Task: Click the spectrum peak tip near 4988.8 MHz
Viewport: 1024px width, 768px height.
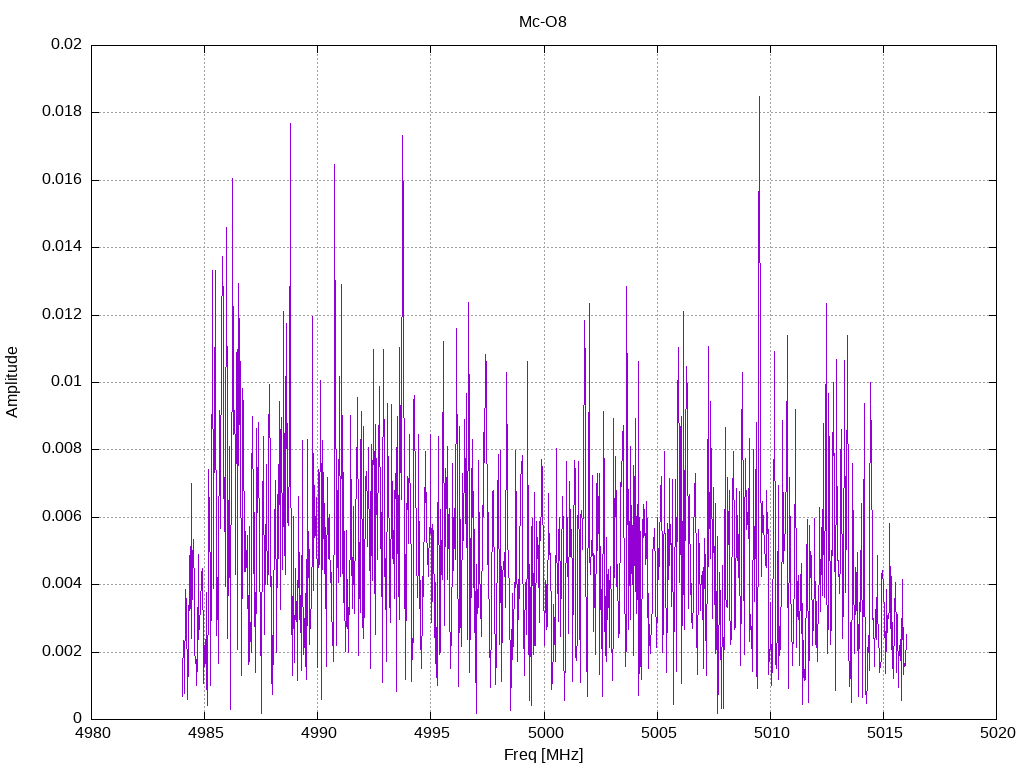Action: click(291, 125)
